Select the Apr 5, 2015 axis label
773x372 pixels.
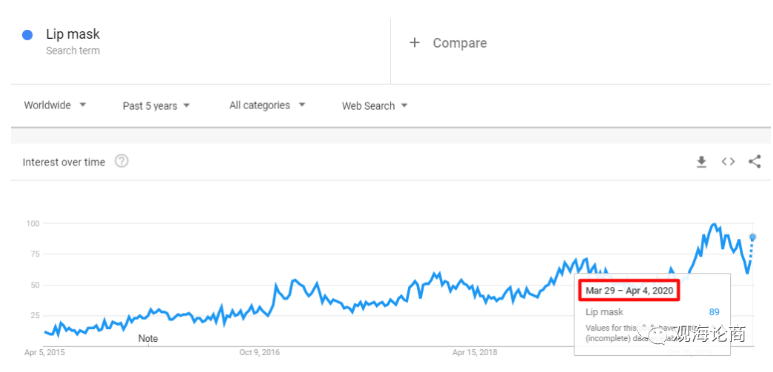[x=44, y=352]
